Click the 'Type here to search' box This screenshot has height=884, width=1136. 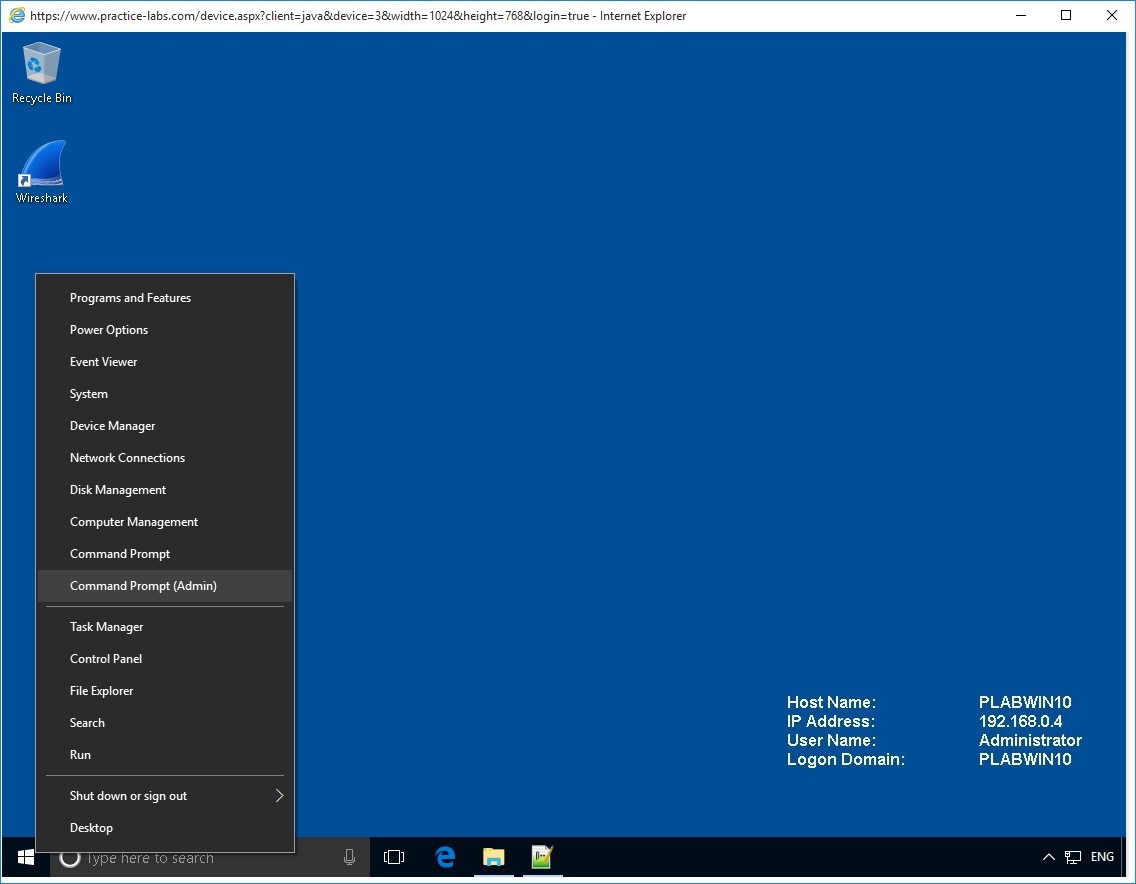[200, 857]
